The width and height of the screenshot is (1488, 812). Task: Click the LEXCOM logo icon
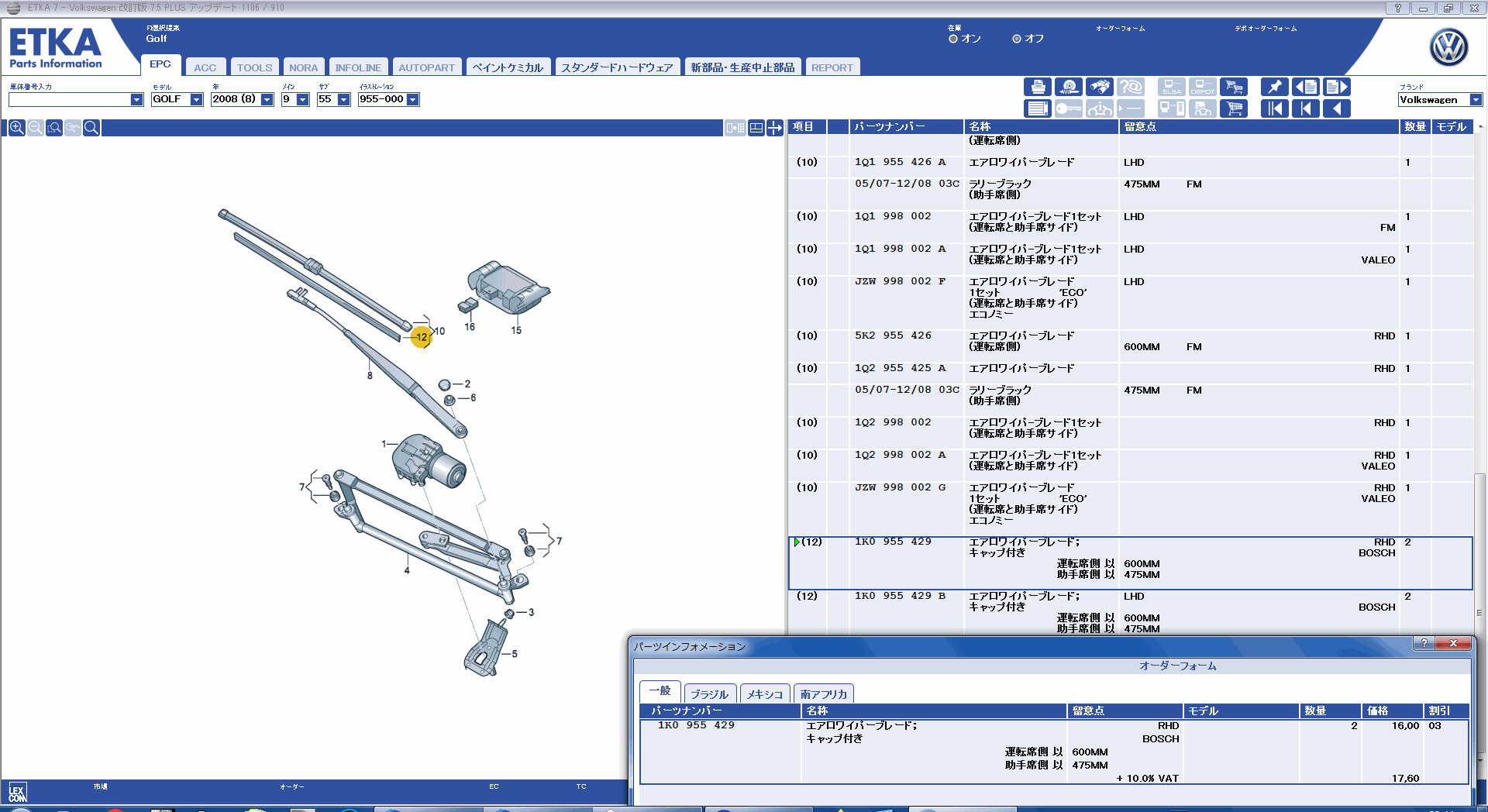coord(17,792)
